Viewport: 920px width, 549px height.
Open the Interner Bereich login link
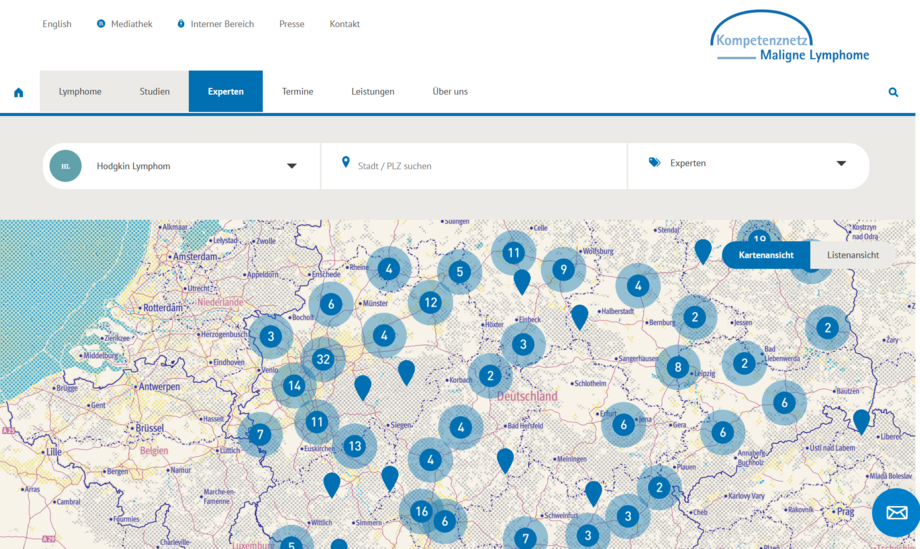221,24
